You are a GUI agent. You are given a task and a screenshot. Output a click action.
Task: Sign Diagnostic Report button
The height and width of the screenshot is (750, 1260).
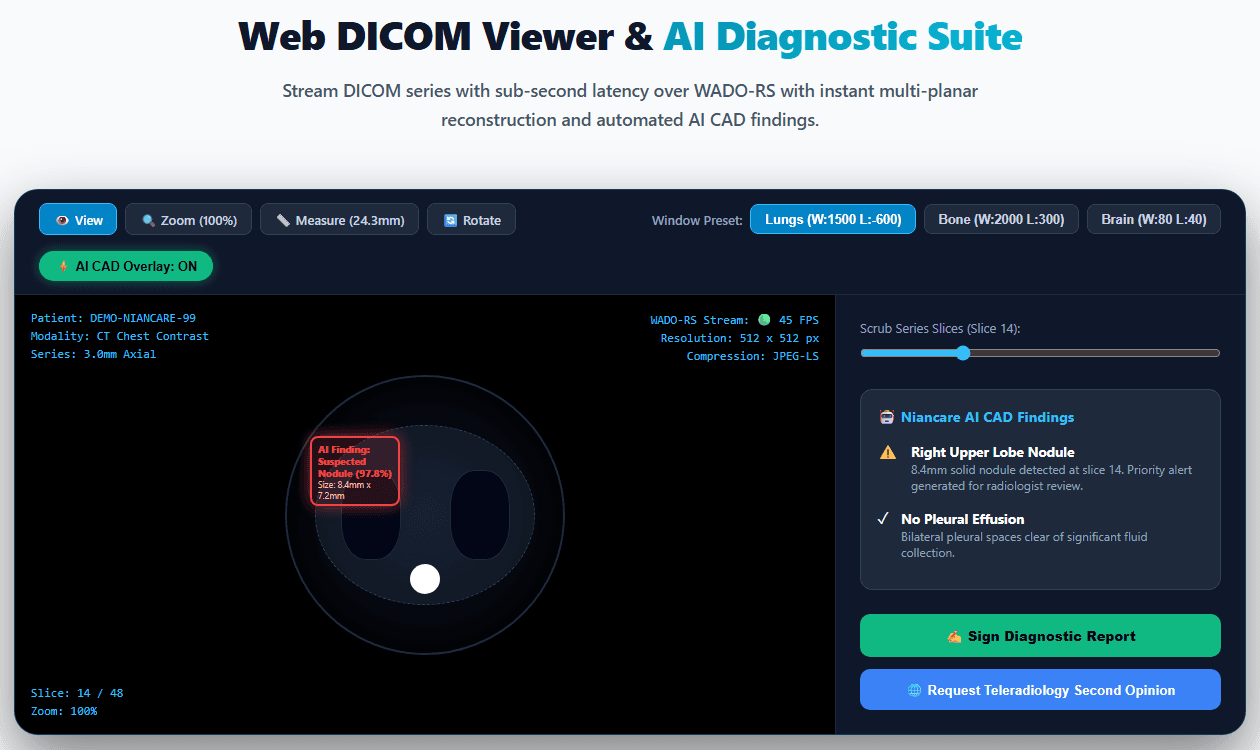[x=1040, y=636]
